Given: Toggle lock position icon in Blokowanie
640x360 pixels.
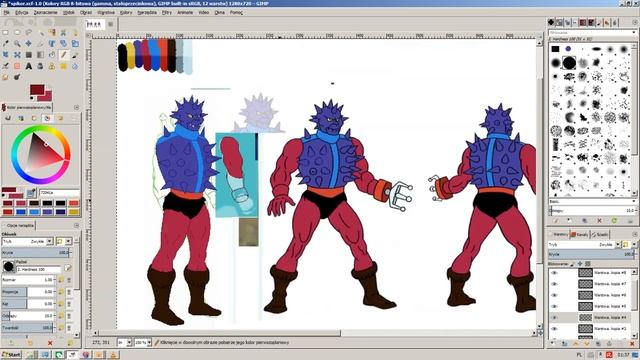Looking at the screenshot, I should click(x=580, y=264).
